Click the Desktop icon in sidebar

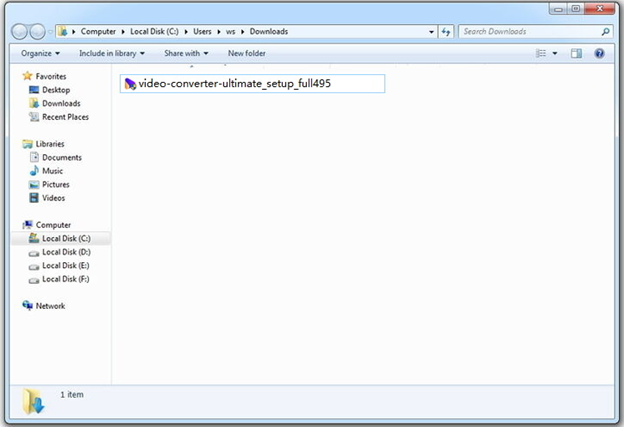pyautogui.click(x=34, y=90)
